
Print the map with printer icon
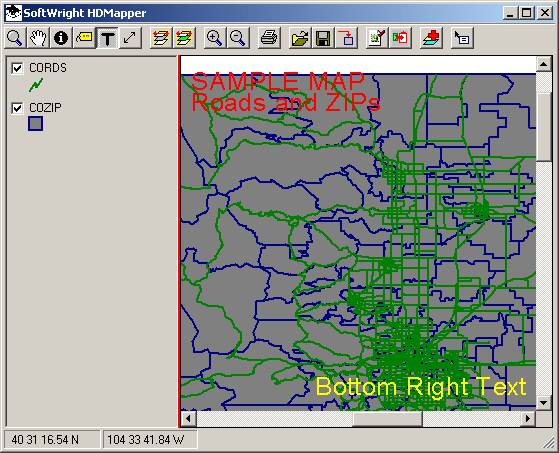click(x=269, y=38)
